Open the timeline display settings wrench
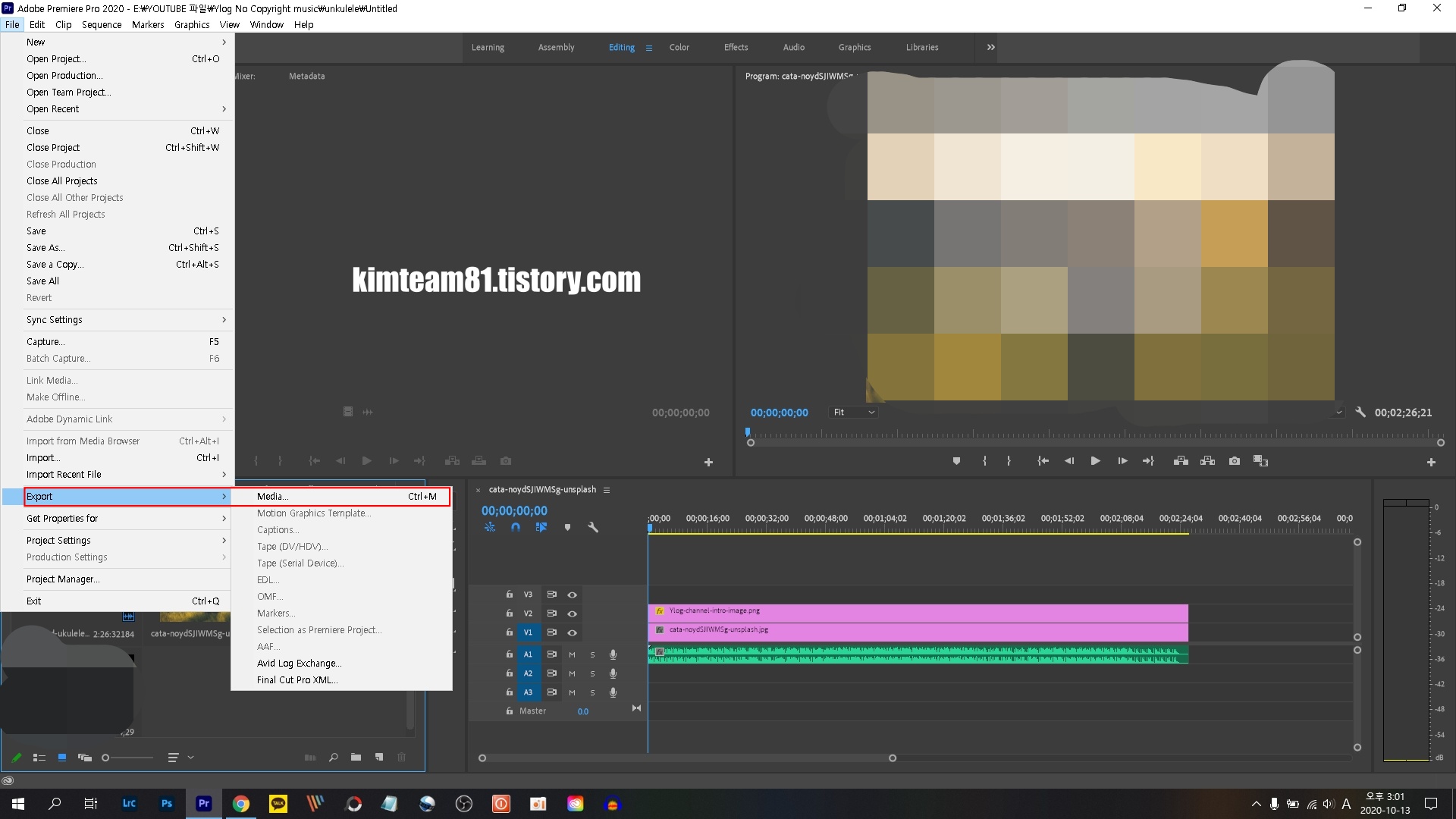Screen dimensions: 1456x819 [x=593, y=527]
